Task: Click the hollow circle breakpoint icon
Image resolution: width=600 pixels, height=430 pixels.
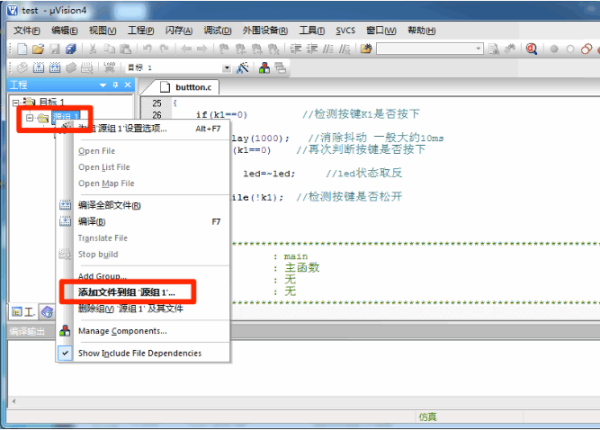Action: point(570,49)
